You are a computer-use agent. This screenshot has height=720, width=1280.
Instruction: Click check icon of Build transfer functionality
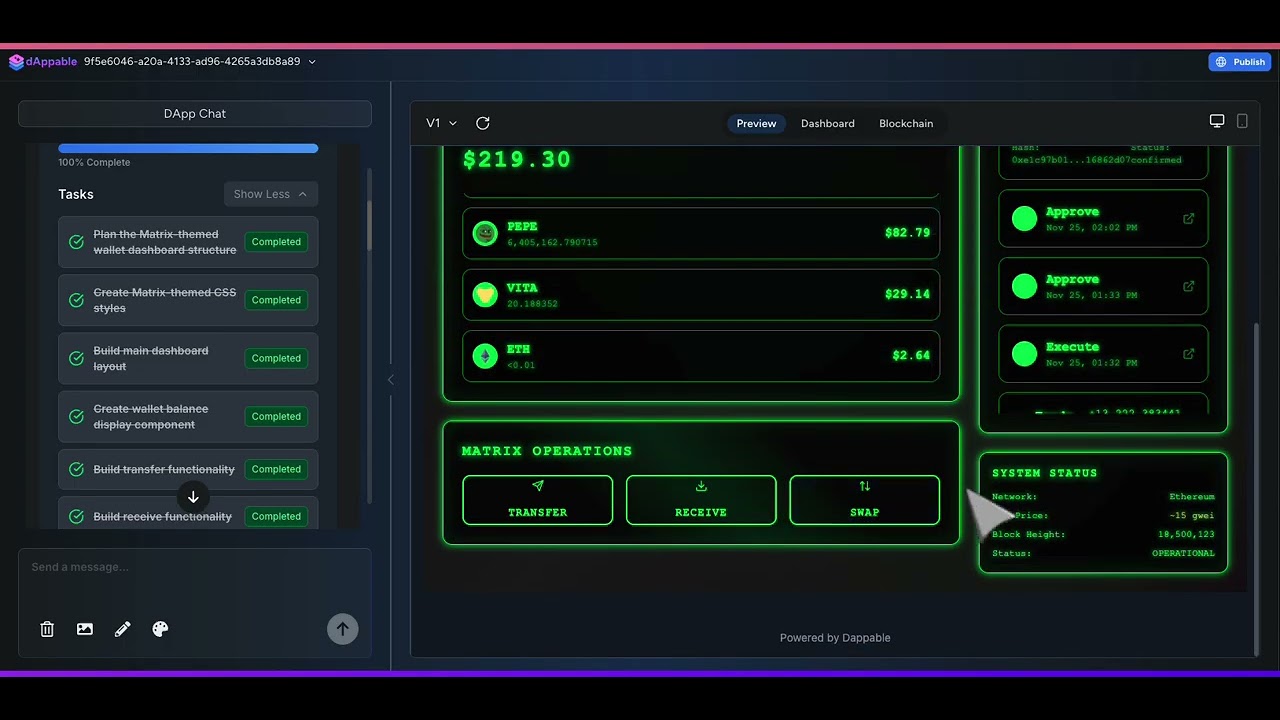[x=76, y=469]
